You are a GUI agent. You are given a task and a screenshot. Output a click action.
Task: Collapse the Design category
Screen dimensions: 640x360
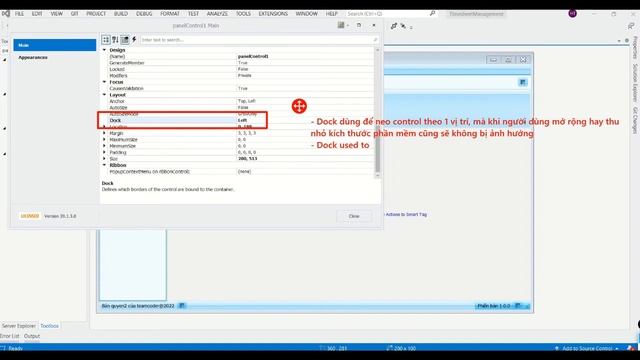point(104,50)
